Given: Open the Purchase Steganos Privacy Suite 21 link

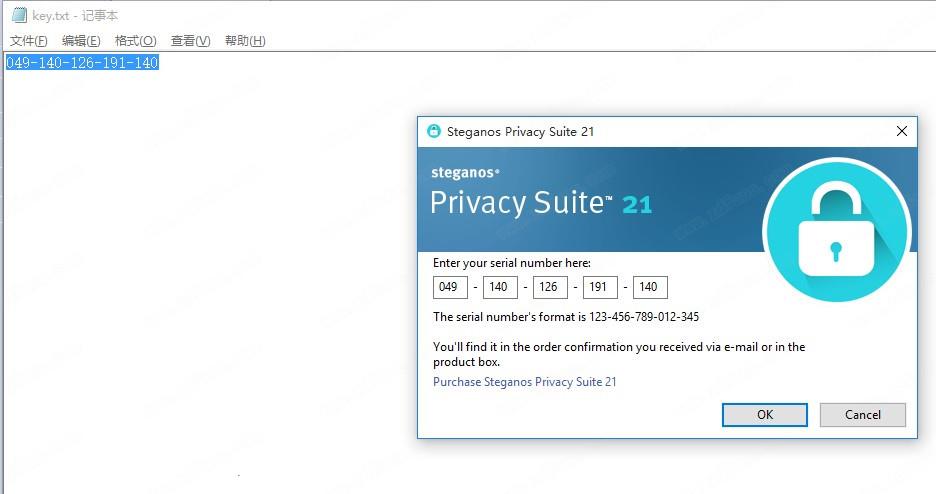Looking at the screenshot, I should point(525,382).
